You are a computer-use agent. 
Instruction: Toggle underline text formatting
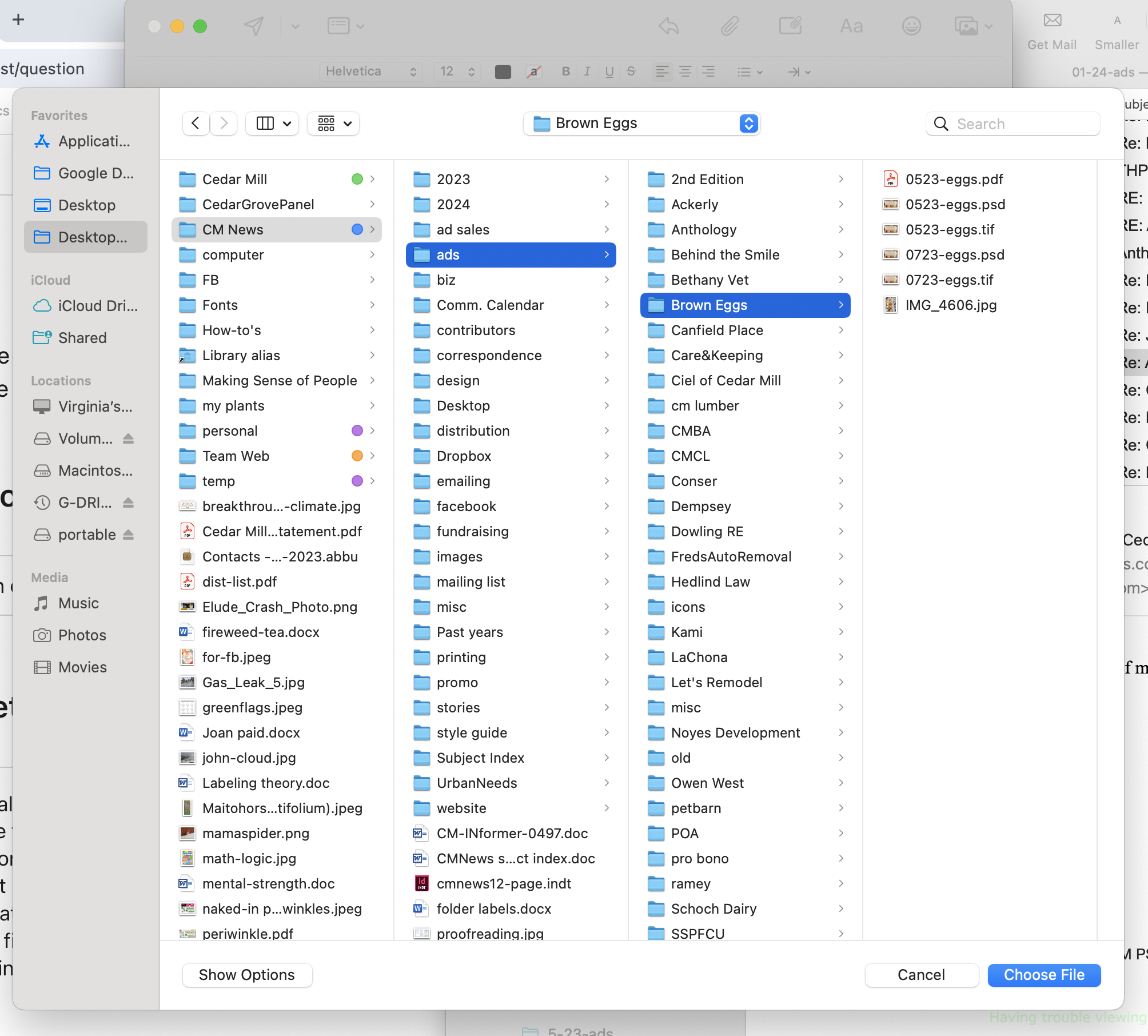pos(609,71)
